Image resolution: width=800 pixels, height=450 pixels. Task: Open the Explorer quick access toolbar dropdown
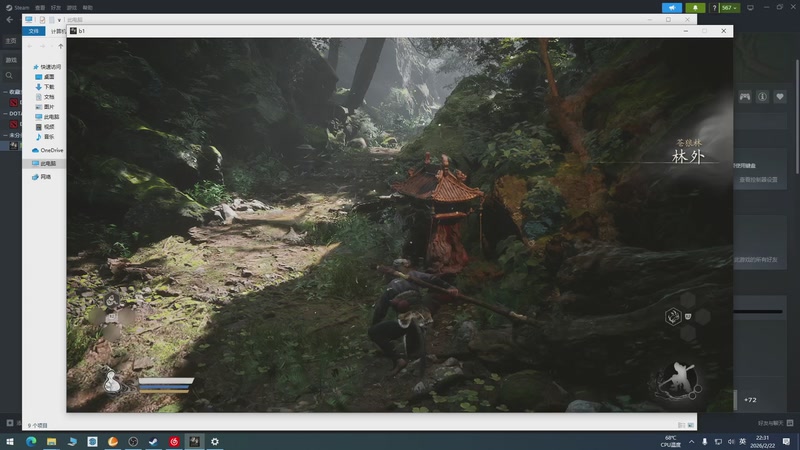(59, 20)
